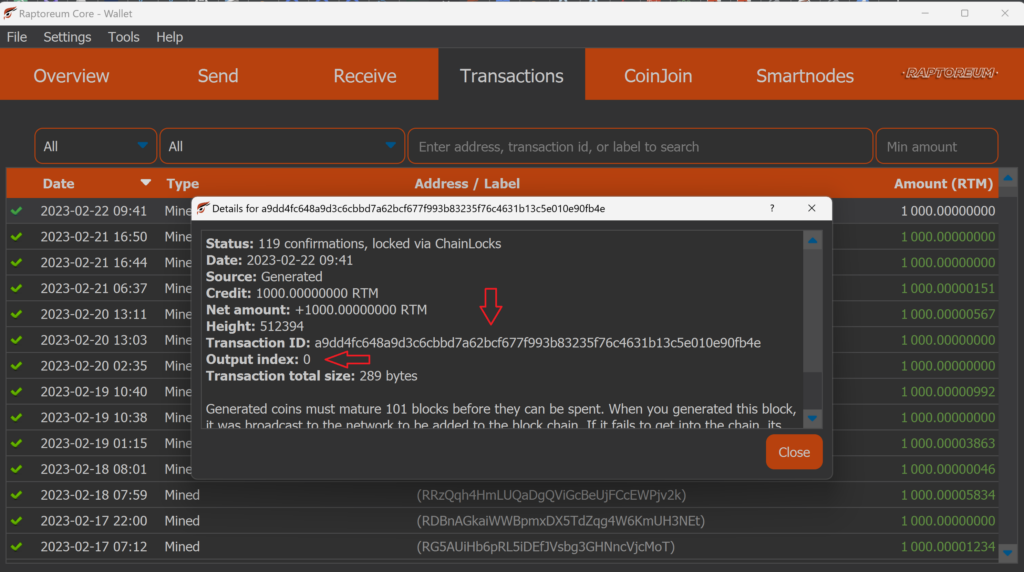Click the confirmed checkmark for 2023-02-20 02:35
Image resolution: width=1024 pixels, height=572 pixels.
pos(16,366)
